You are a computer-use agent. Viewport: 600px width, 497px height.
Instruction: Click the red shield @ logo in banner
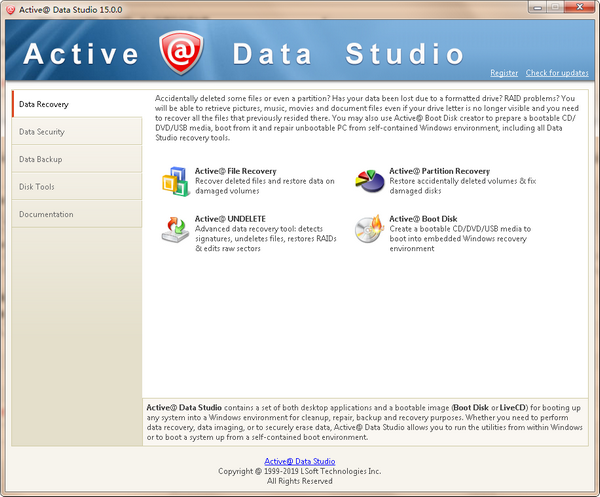point(181,52)
